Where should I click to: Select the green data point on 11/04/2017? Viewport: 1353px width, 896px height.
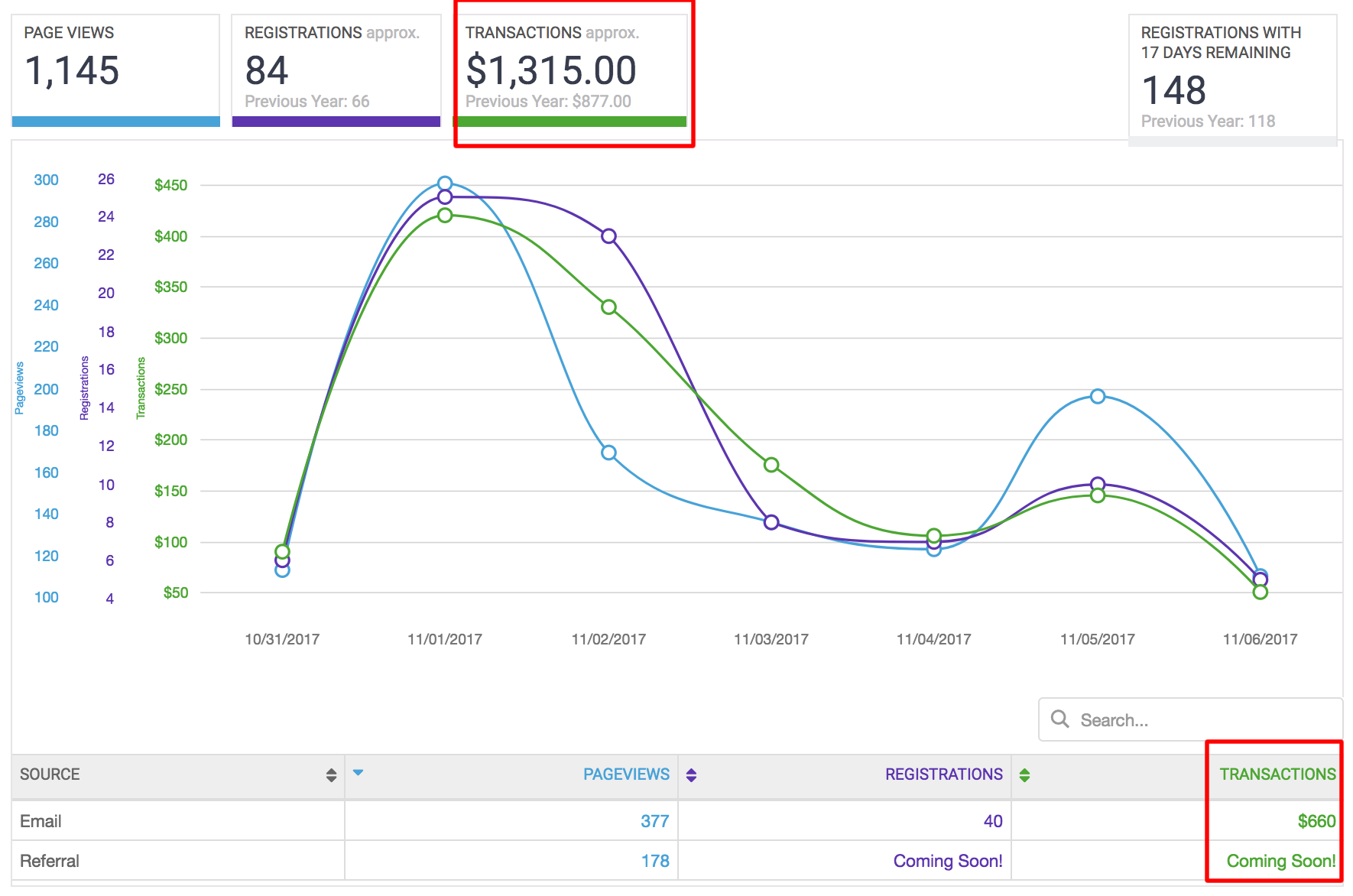point(933,535)
